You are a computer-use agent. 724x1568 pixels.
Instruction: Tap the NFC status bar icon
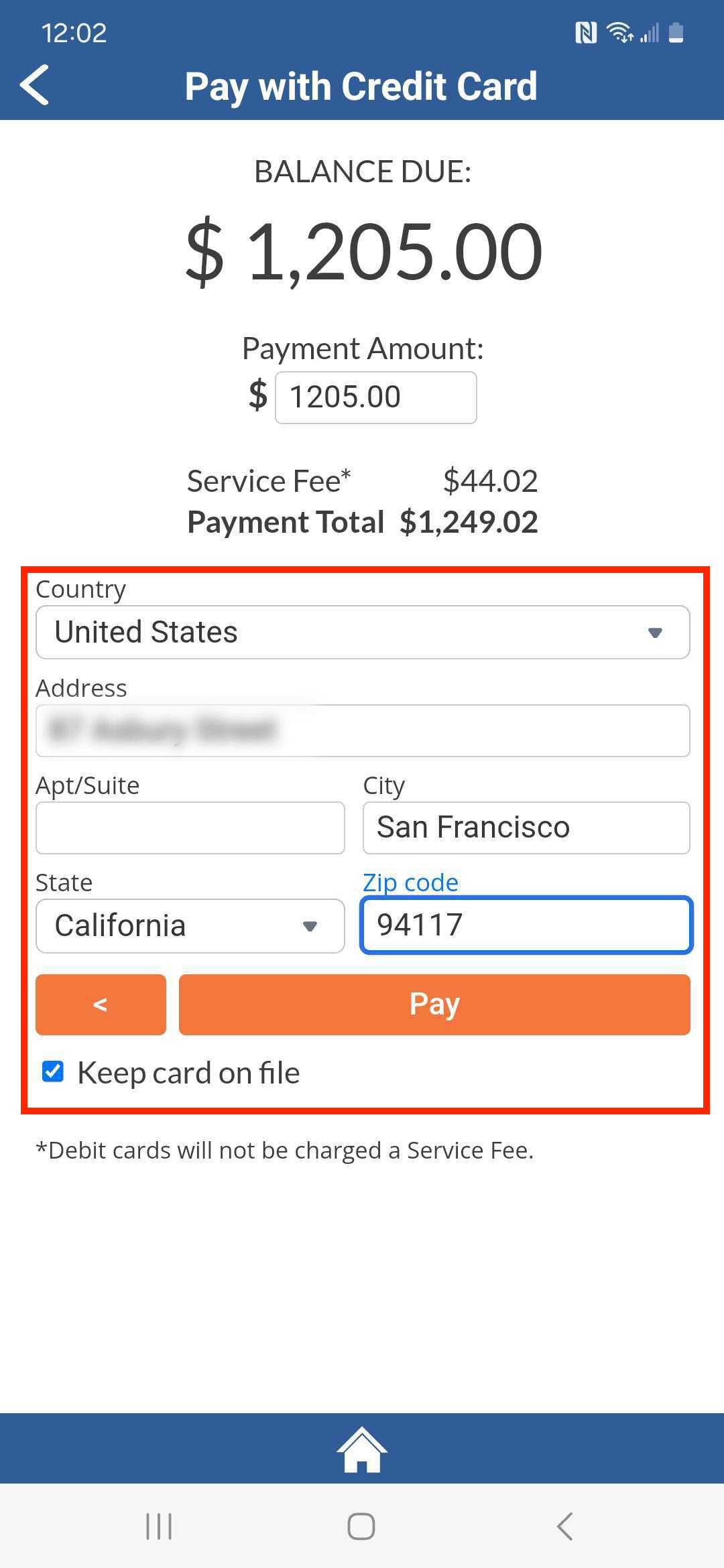click(x=586, y=32)
